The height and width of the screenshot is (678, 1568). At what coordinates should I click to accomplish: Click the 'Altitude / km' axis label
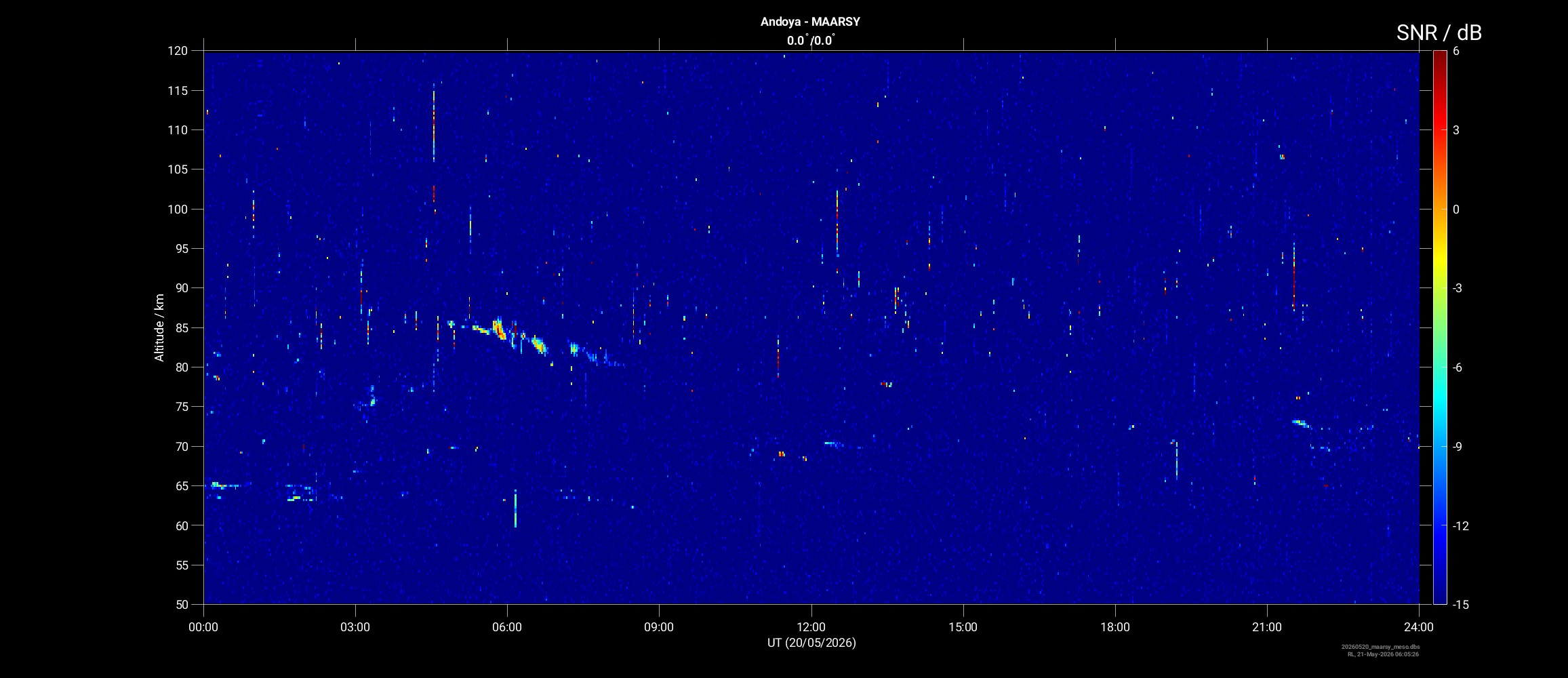(x=159, y=327)
